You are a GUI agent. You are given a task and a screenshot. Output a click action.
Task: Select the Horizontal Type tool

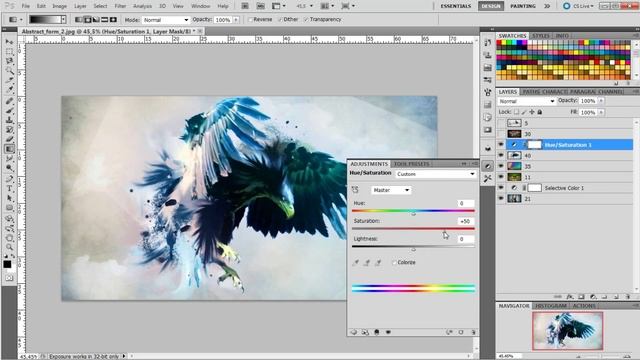[9, 189]
